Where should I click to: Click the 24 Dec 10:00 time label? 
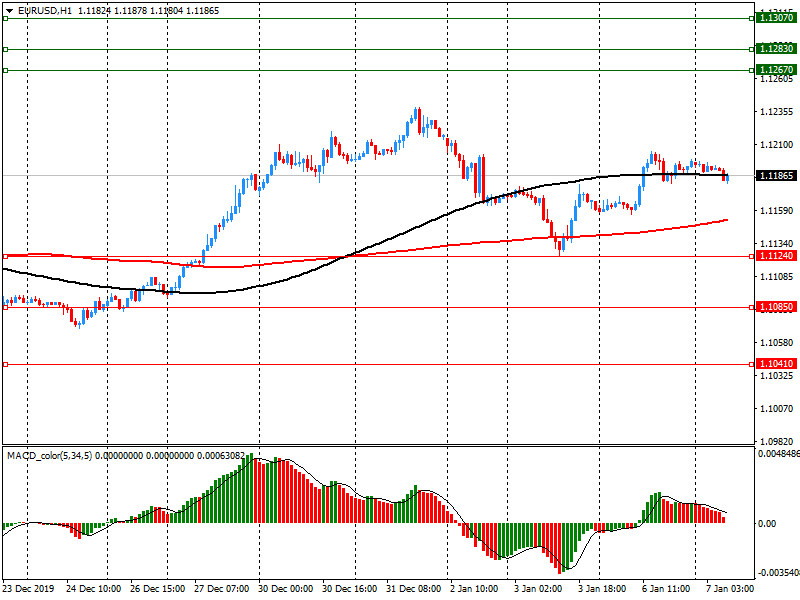[93, 588]
